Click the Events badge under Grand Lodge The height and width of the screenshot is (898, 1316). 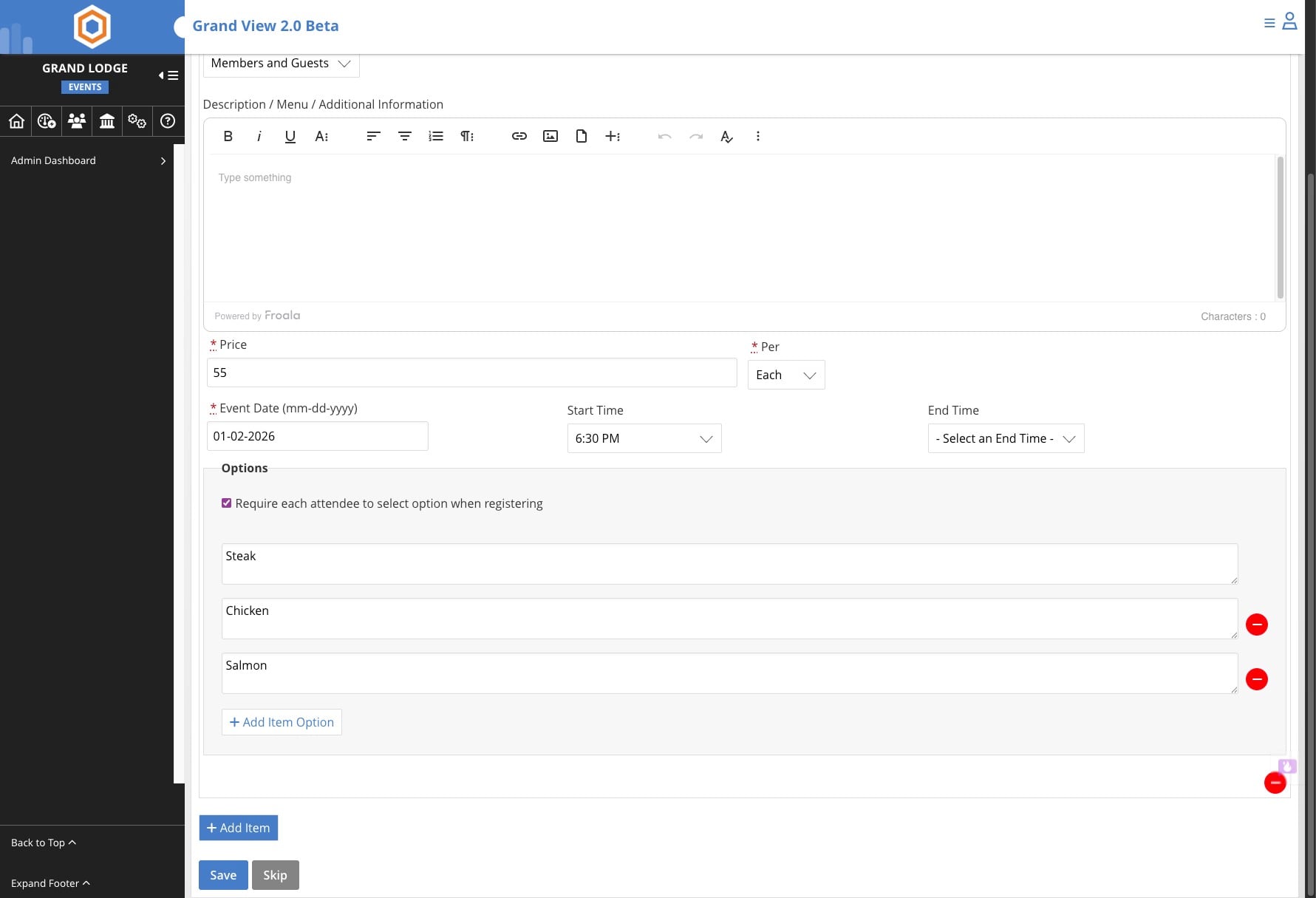click(x=85, y=87)
